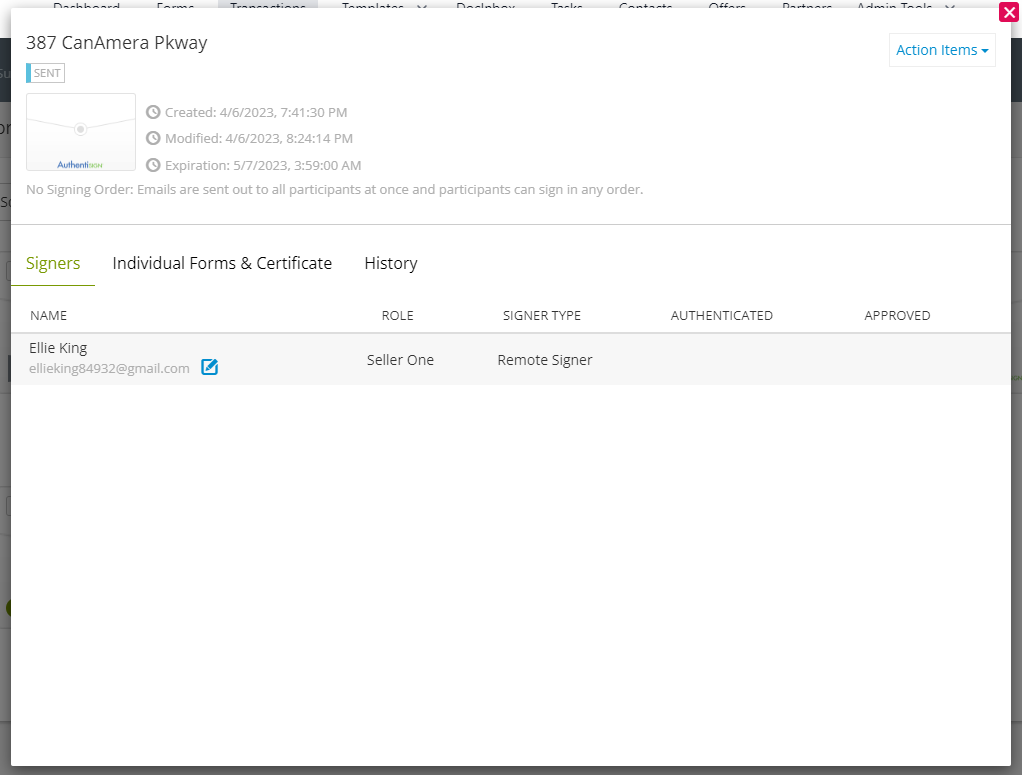
Task: Open the Authentisign envelope document thumbnail
Action: 80,131
